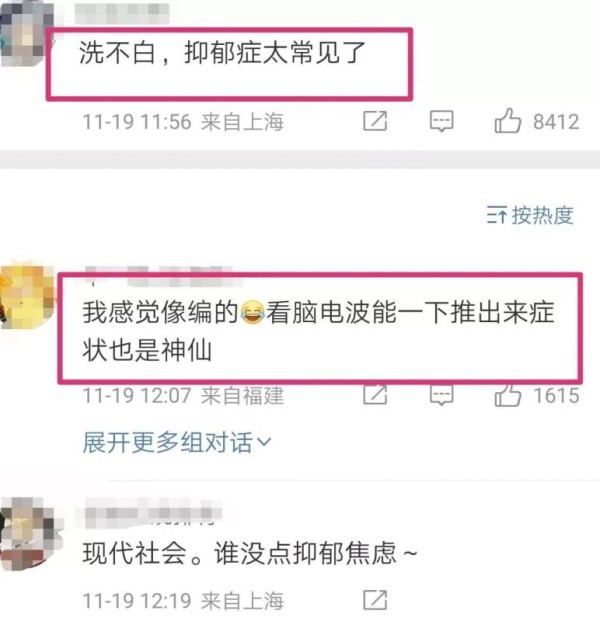Viewport: 600px width, 621px height.
Task: Like the comment with 8412 likes
Action: click(x=507, y=120)
